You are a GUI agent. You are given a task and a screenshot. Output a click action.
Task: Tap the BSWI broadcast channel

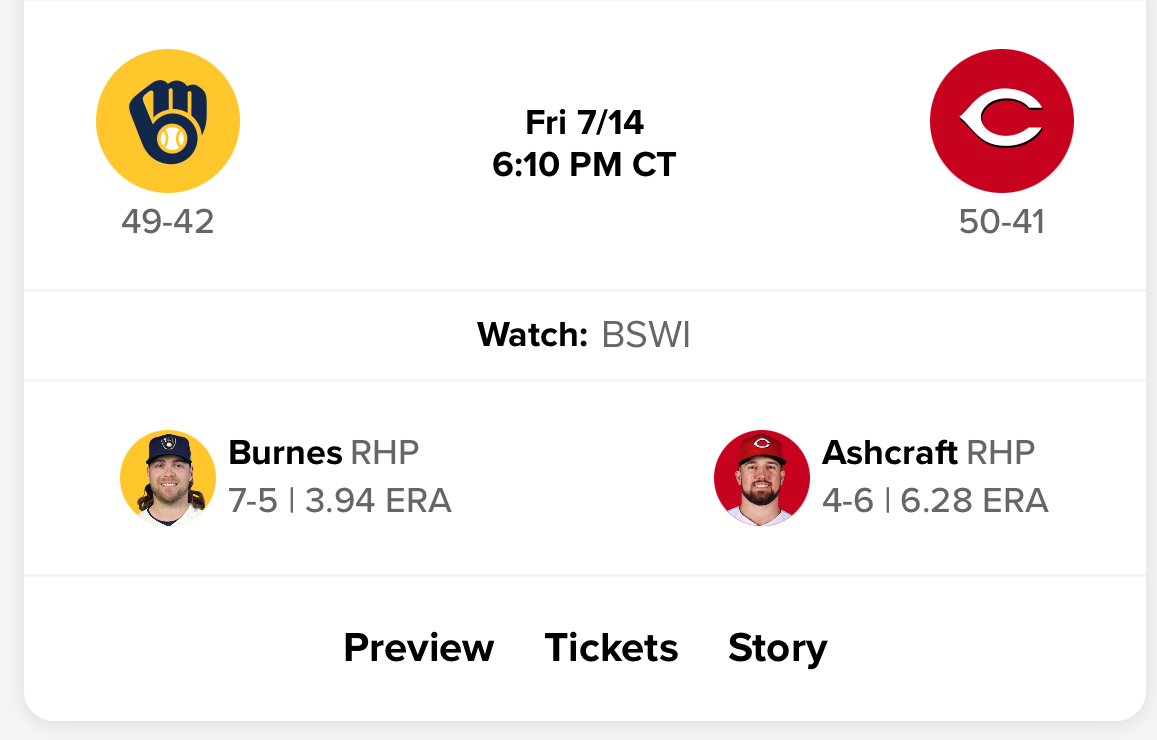pos(646,335)
